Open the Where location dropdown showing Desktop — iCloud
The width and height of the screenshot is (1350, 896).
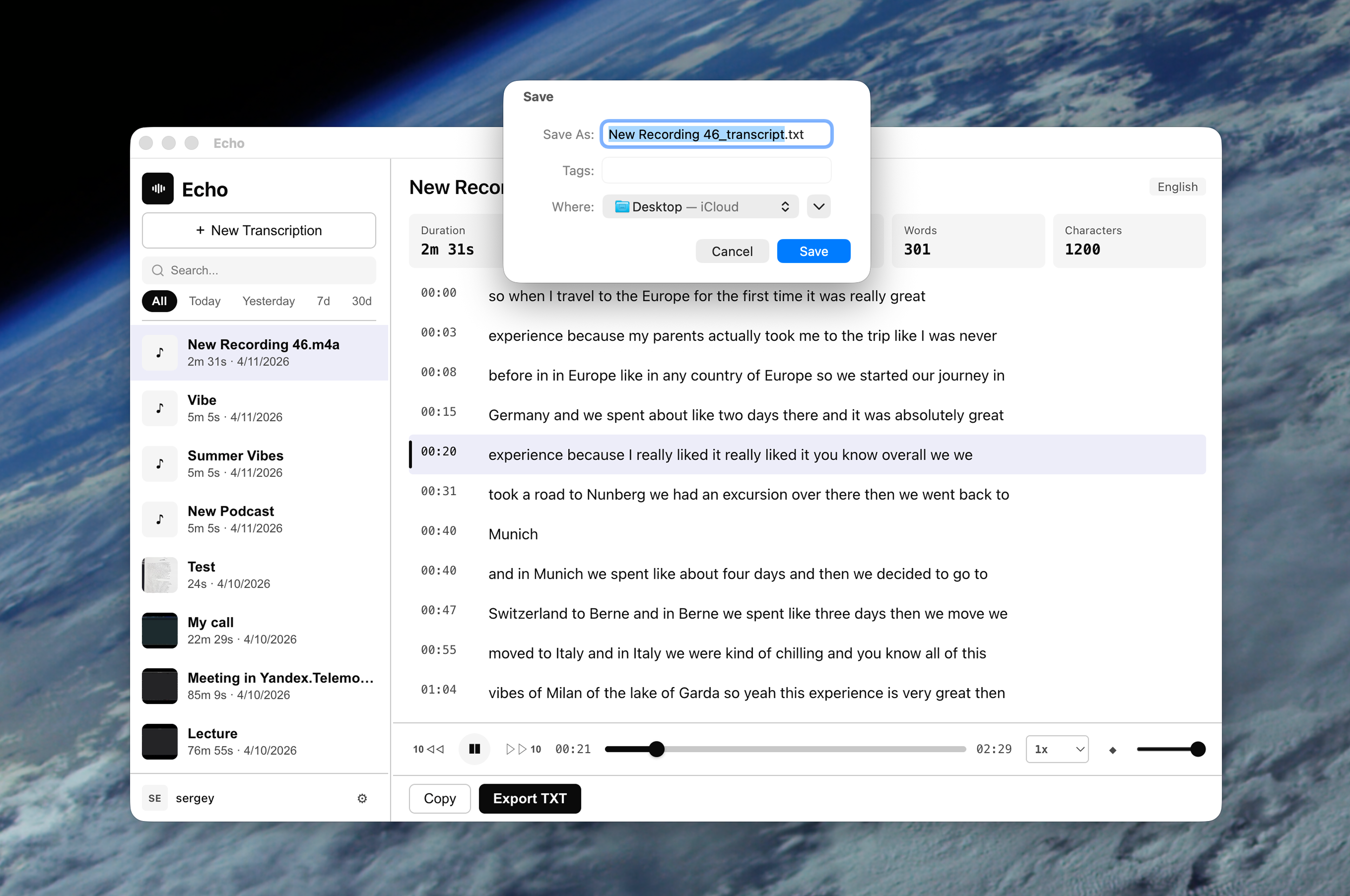click(701, 206)
